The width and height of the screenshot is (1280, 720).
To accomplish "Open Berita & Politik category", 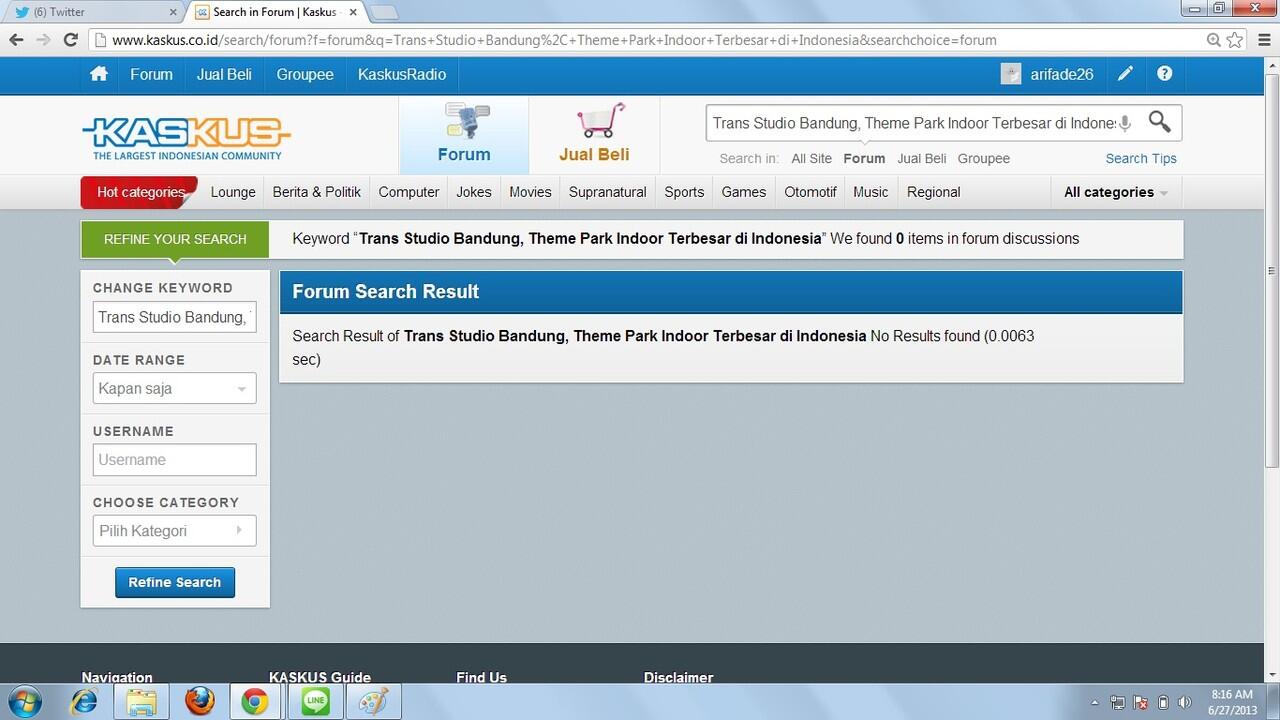I will (x=316, y=192).
